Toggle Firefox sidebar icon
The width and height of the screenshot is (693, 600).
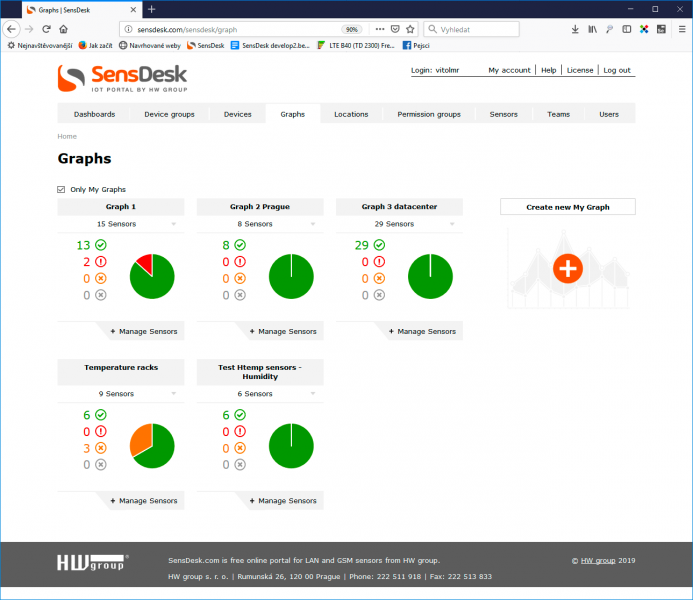(x=627, y=29)
